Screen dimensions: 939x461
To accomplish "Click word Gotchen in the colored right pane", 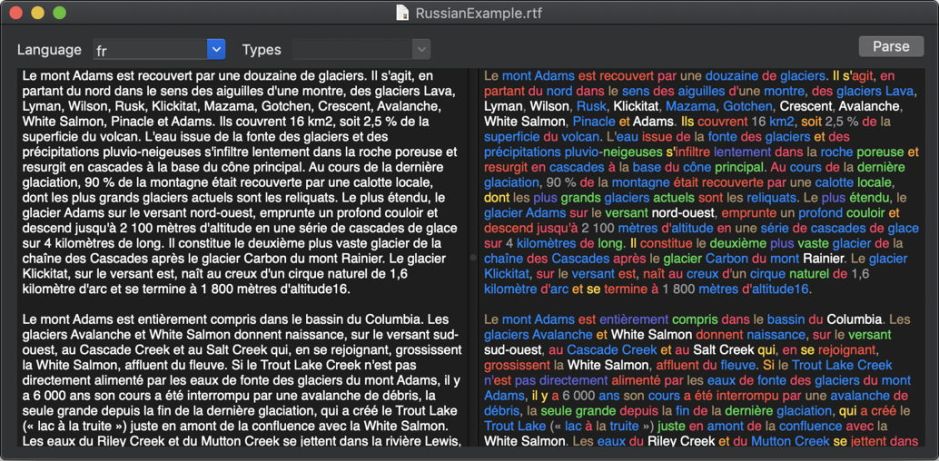I will 746,106.
